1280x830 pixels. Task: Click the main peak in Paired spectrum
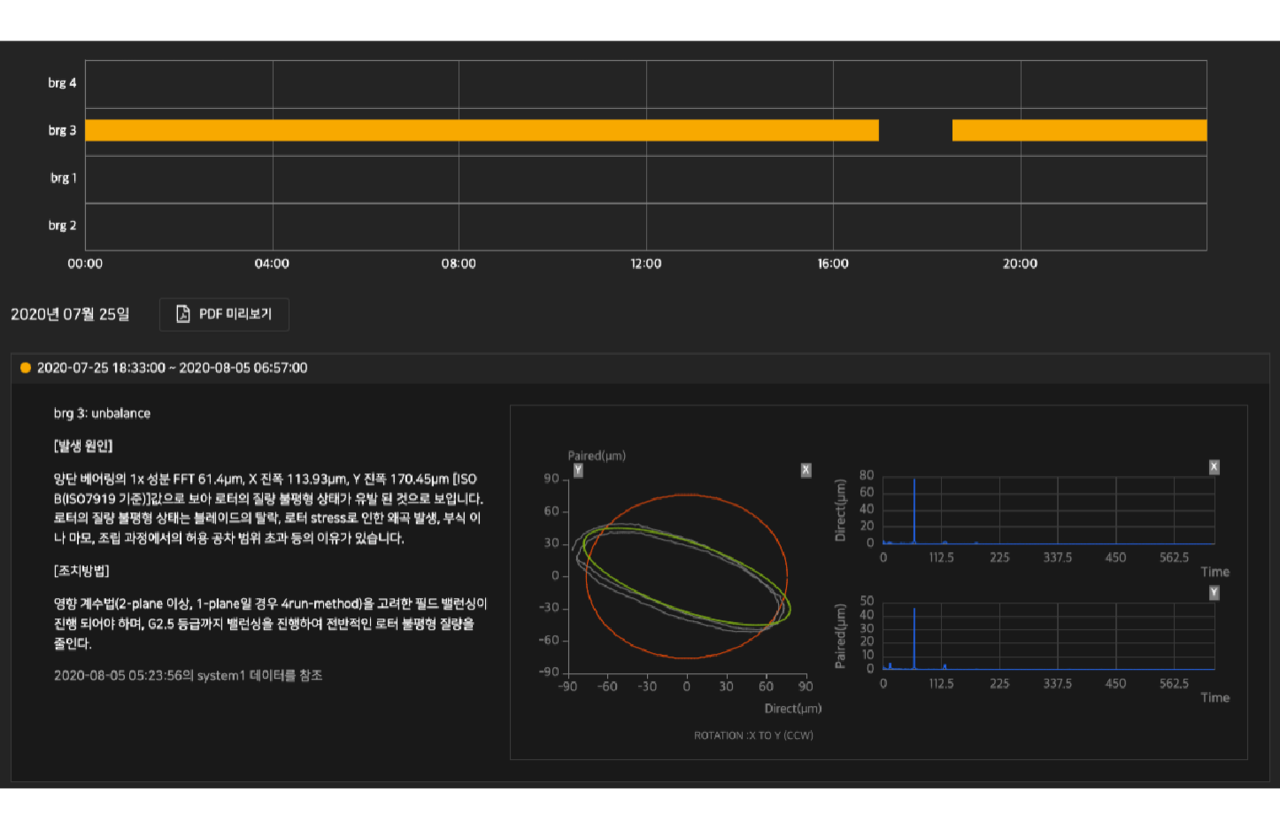914,638
